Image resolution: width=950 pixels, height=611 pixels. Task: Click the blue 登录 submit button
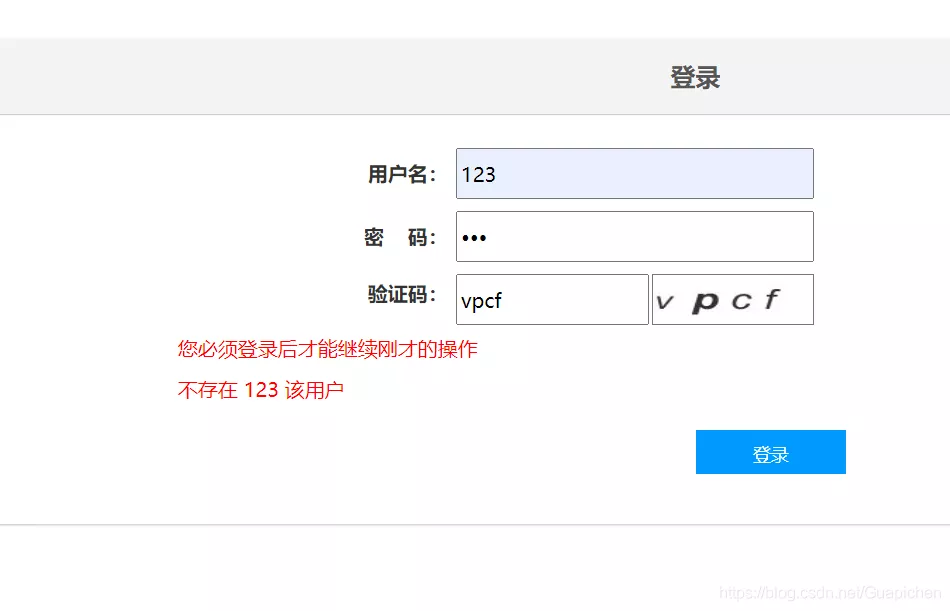[x=771, y=452]
